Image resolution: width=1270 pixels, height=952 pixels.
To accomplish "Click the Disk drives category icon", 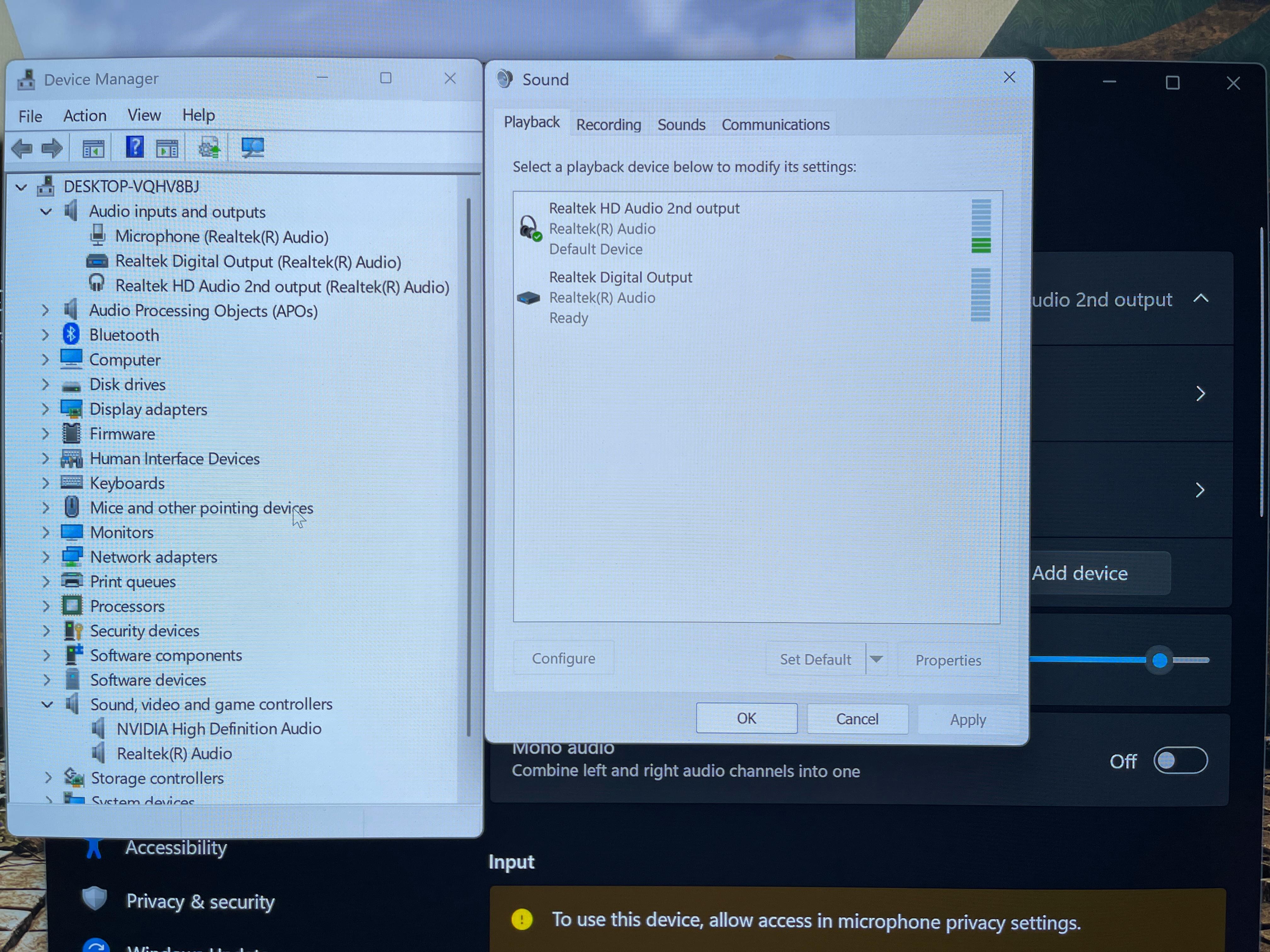I will [x=71, y=386].
